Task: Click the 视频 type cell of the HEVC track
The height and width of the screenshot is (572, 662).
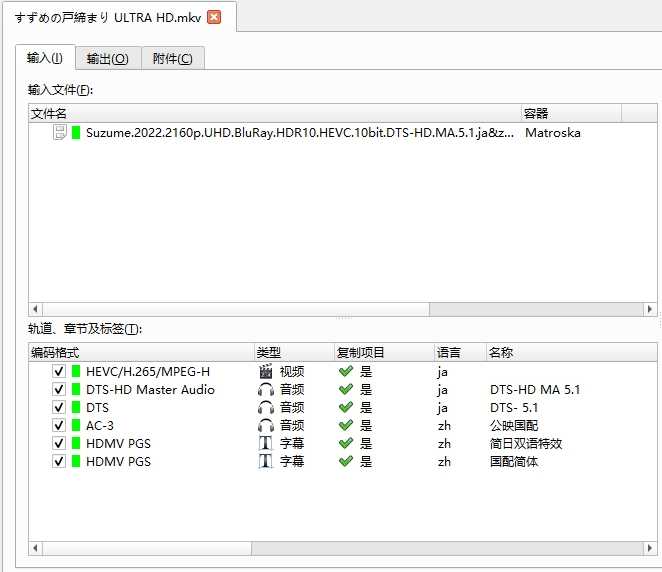Action: click(x=292, y=371)
